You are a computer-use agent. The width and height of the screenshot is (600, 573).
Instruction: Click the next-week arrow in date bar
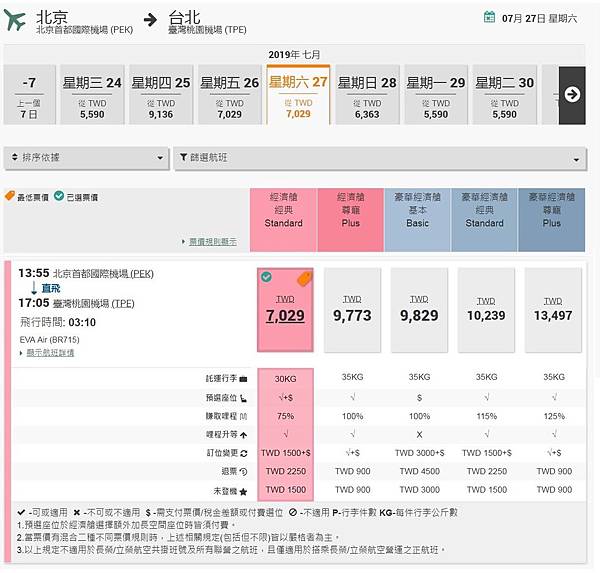pyautogui.click(x=572, y=94)
